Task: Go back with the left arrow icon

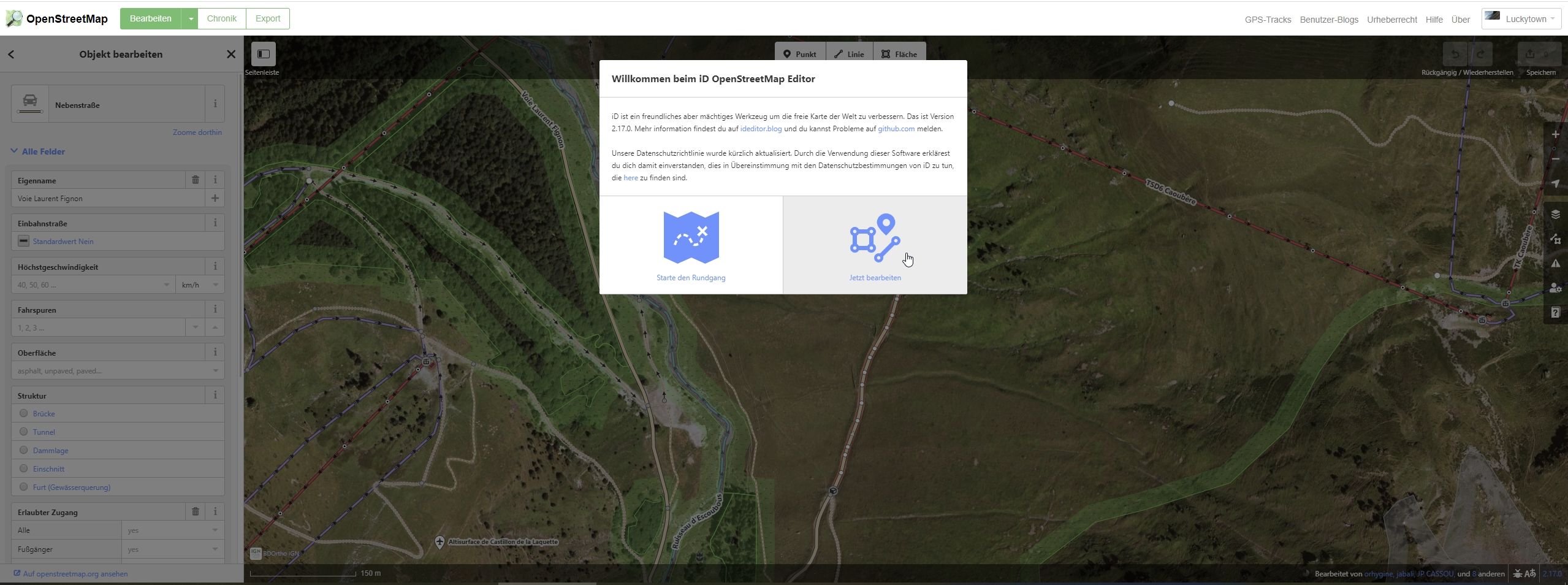Action: pos(11,54)
